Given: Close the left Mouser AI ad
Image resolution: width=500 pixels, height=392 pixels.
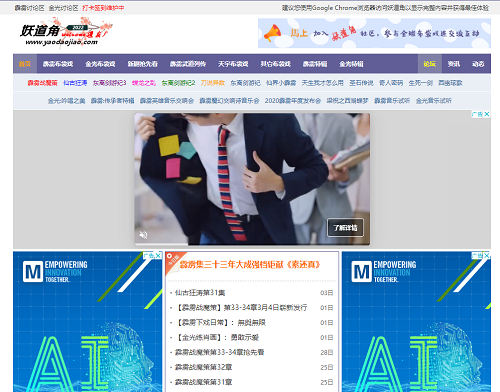Looking at the screenshot, I should coord(158,255).
